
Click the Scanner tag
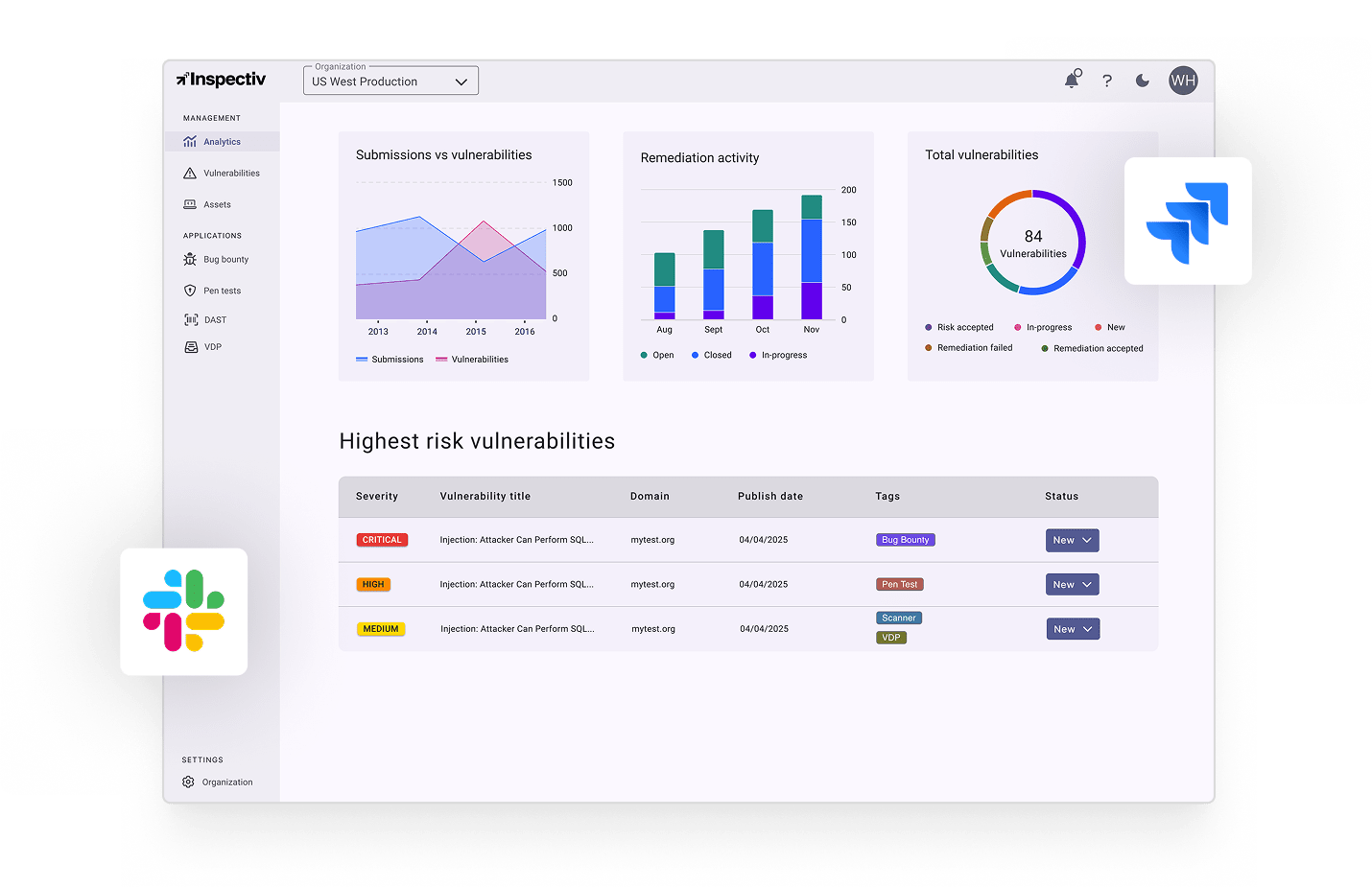899,619
